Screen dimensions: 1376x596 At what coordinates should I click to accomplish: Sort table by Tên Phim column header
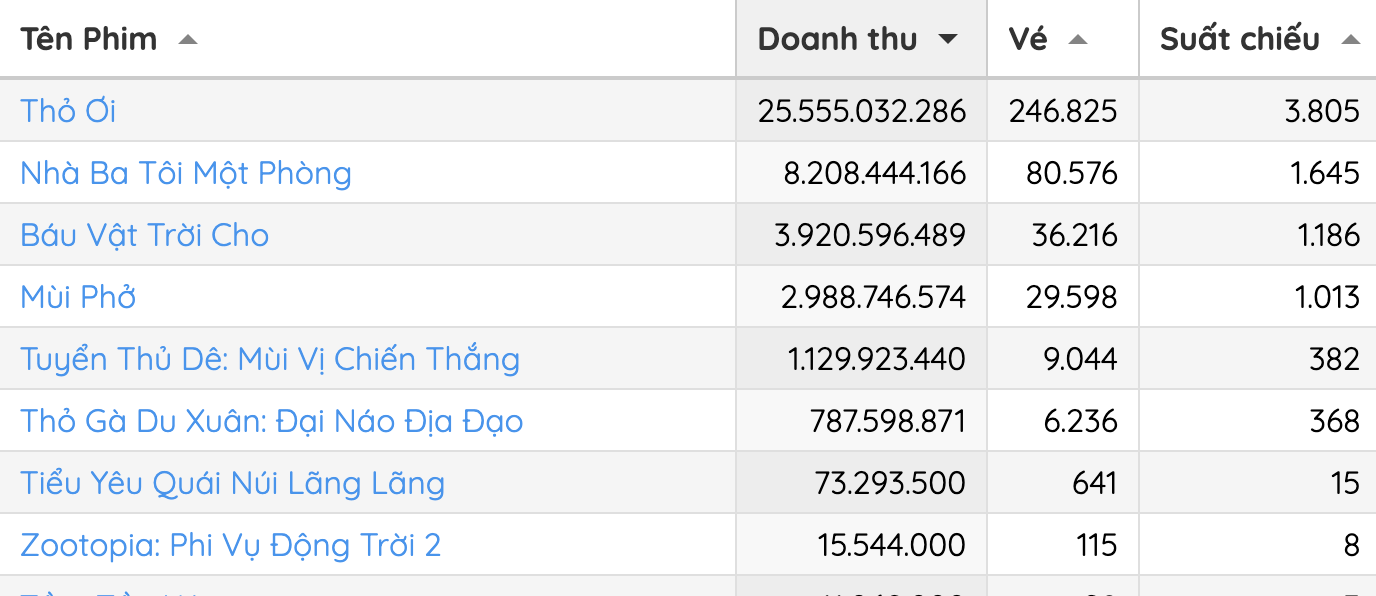pos(89,40)
